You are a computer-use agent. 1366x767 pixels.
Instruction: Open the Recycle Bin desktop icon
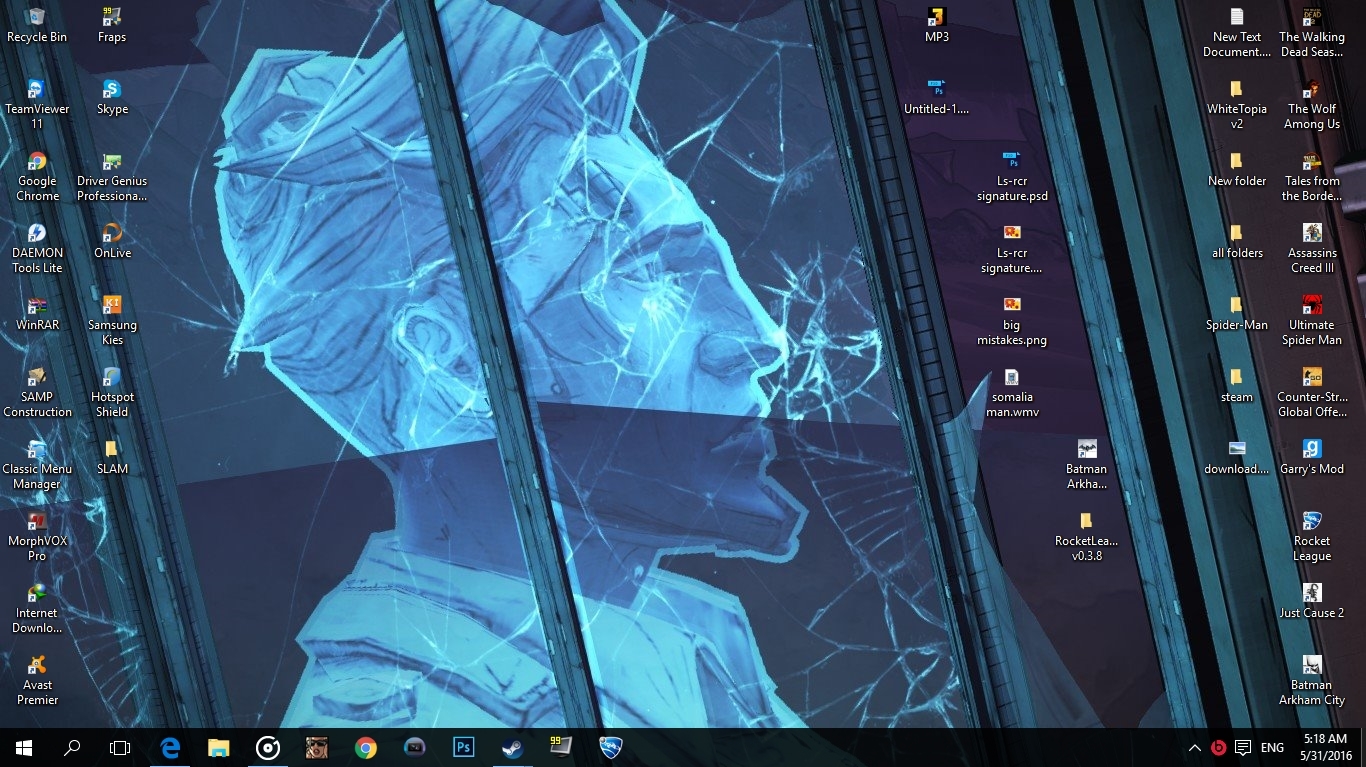(x=37, y=26)
